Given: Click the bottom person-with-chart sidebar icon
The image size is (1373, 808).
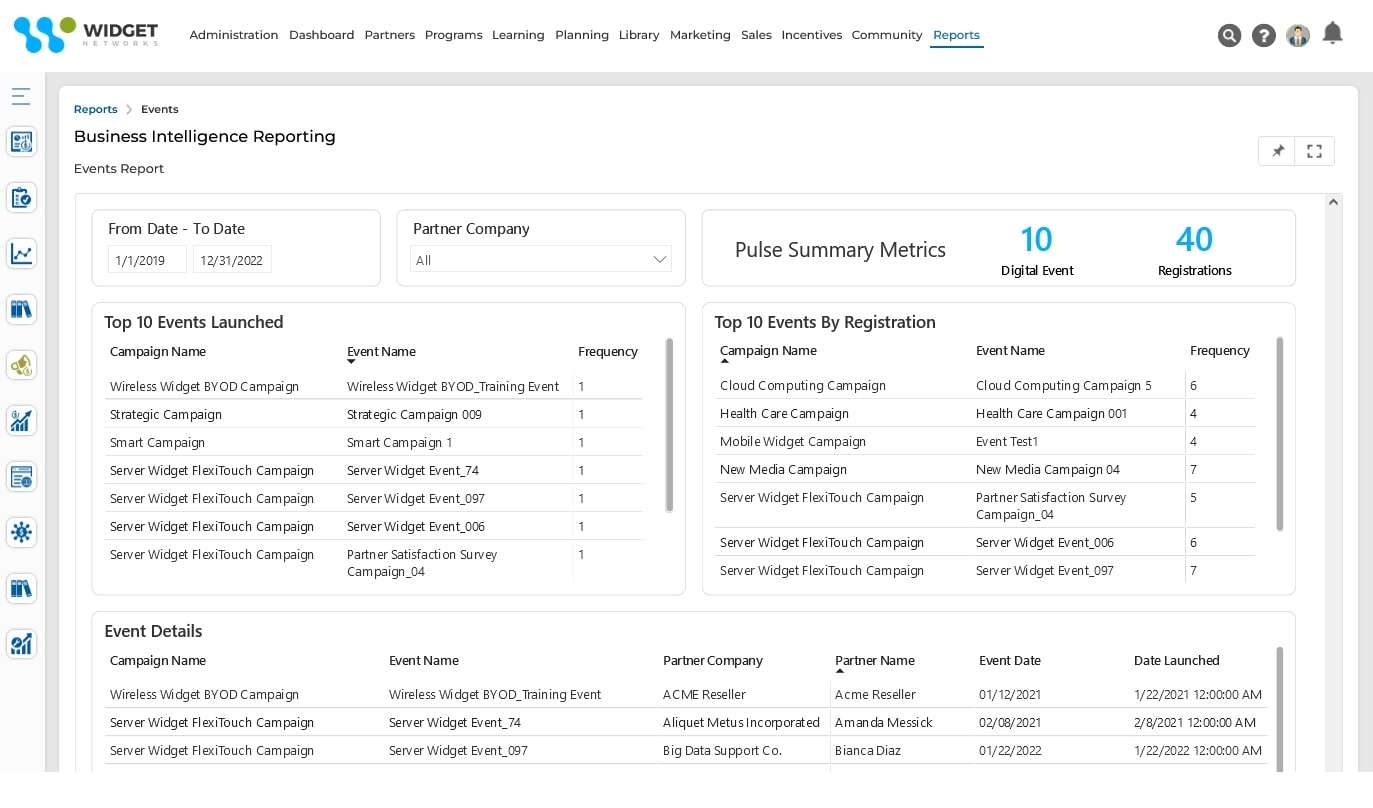Looking at the screenshot, I should tap(21, 644).
